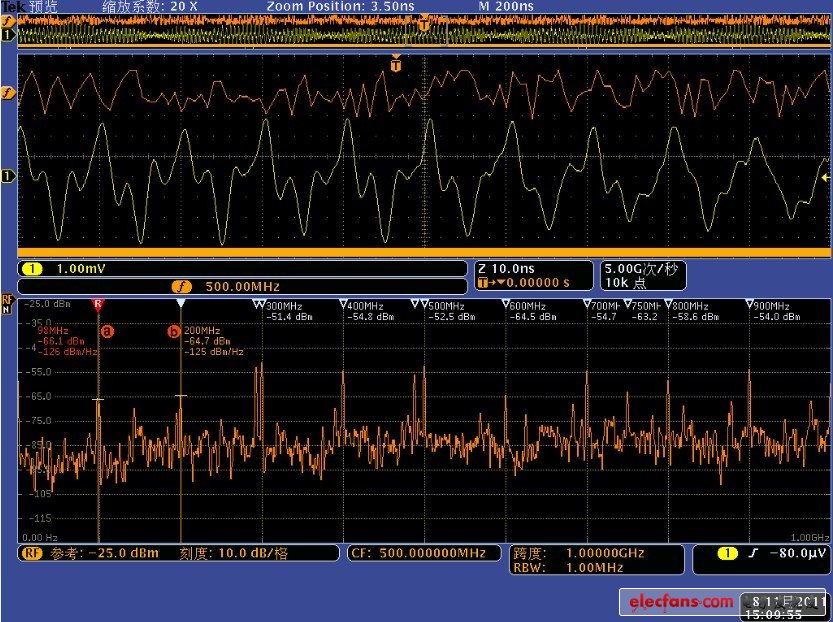Select the 500MHz peak marker triangle
Viewport: 833px width, 622px height.
(x=424, y=304)
